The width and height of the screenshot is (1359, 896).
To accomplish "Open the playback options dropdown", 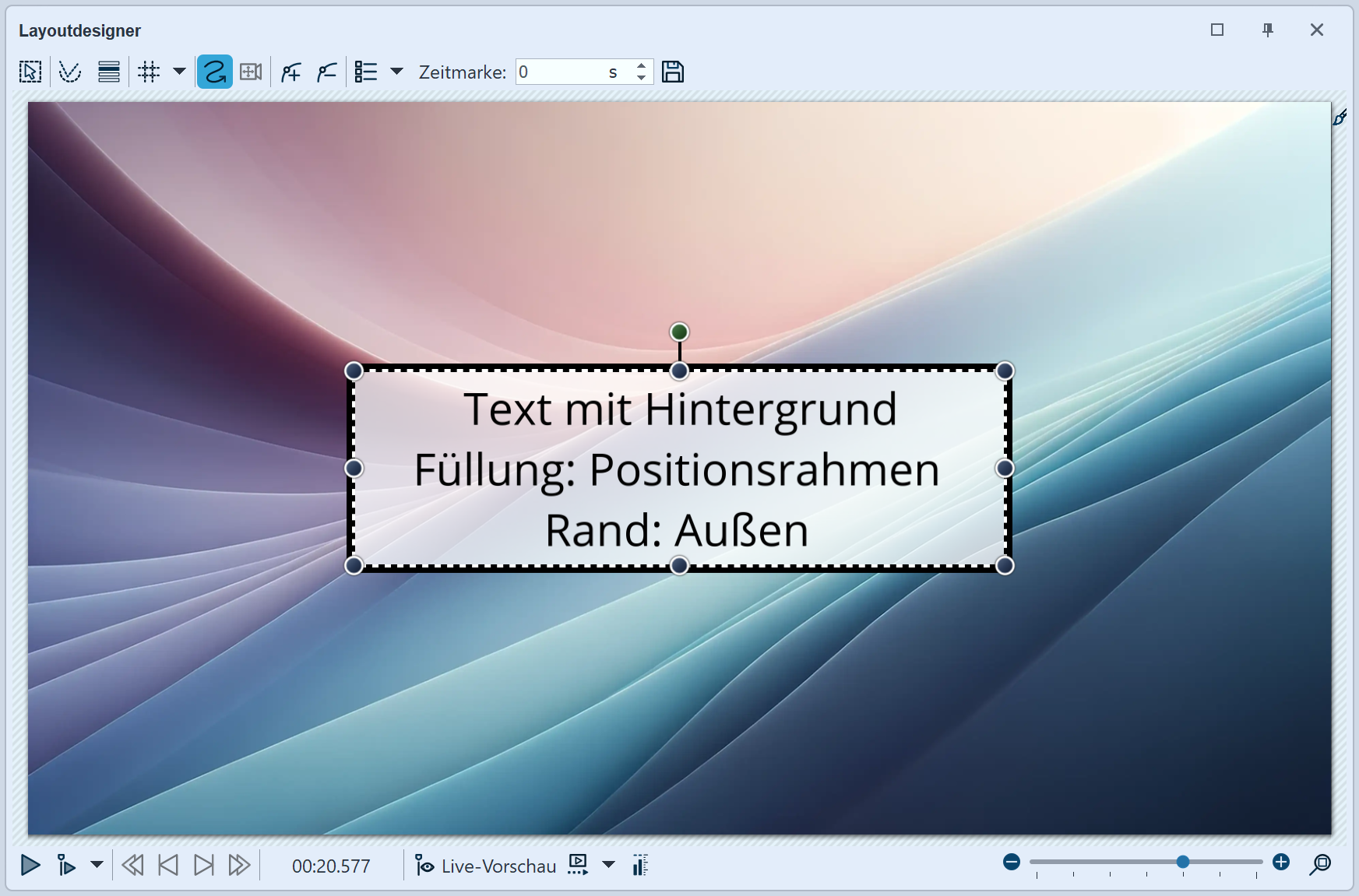I will coord(96,865).
